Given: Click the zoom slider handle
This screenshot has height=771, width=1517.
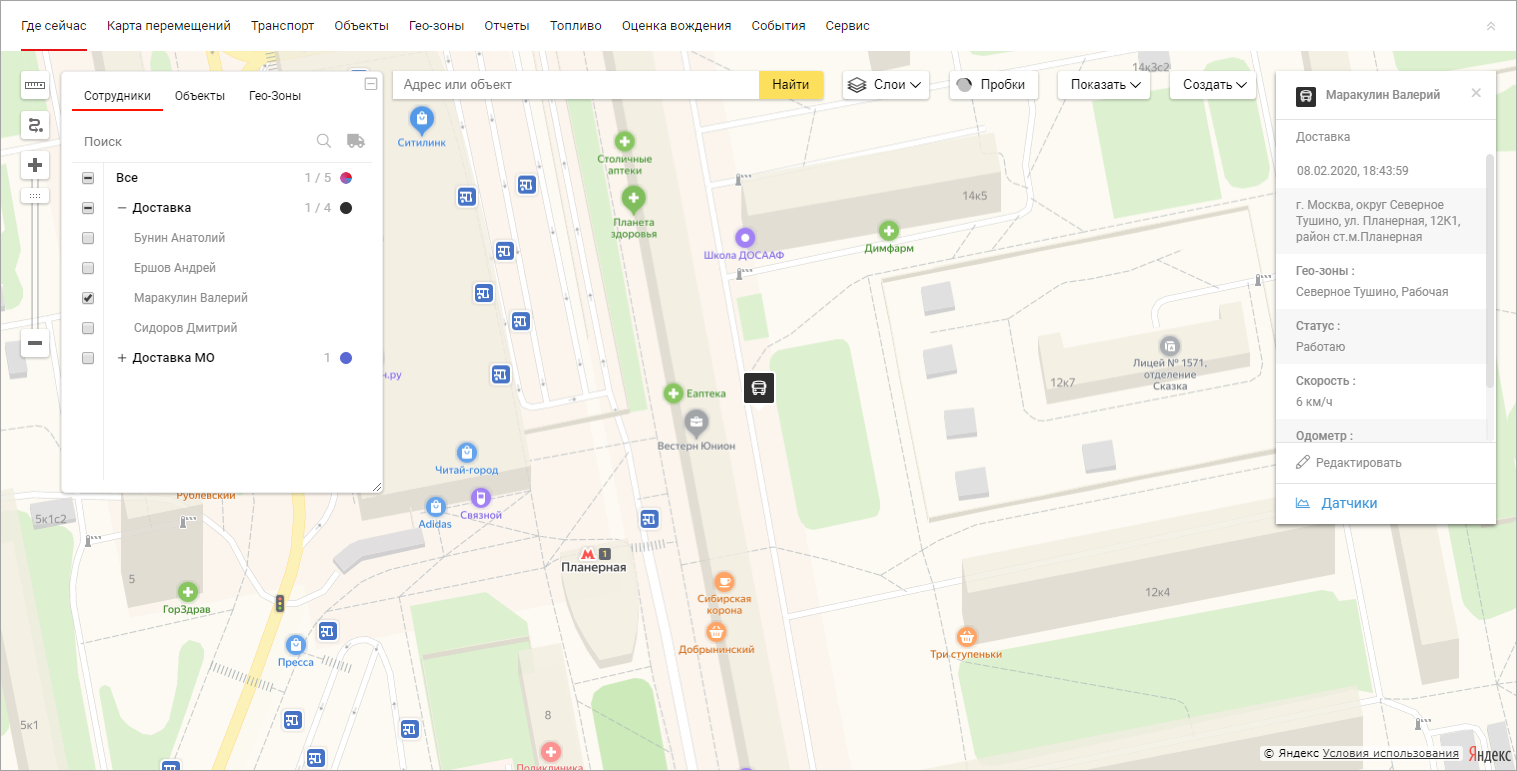Looking at the screenshot, I should (35, 196).
